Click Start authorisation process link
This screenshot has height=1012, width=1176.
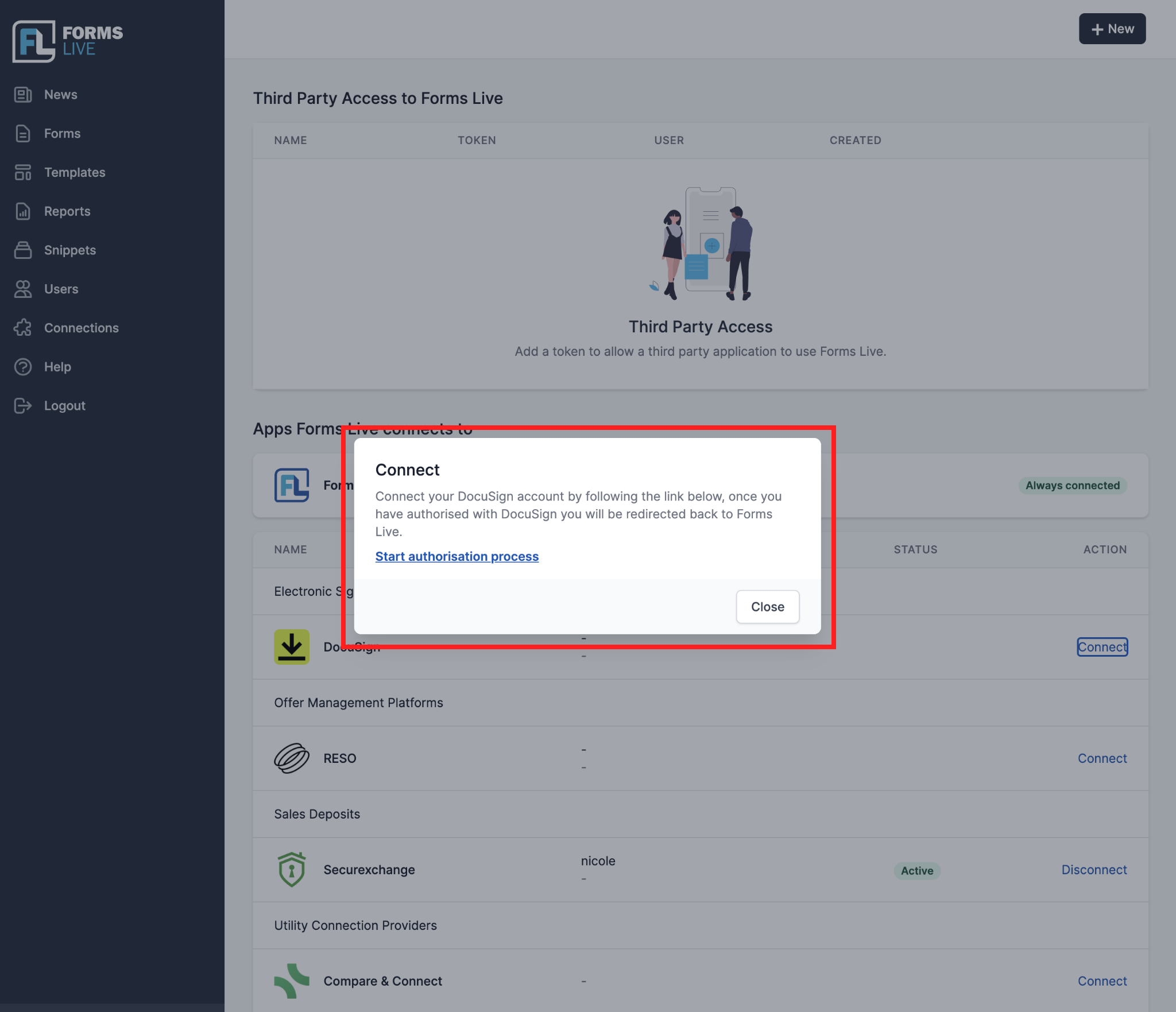tap(457, 556)
